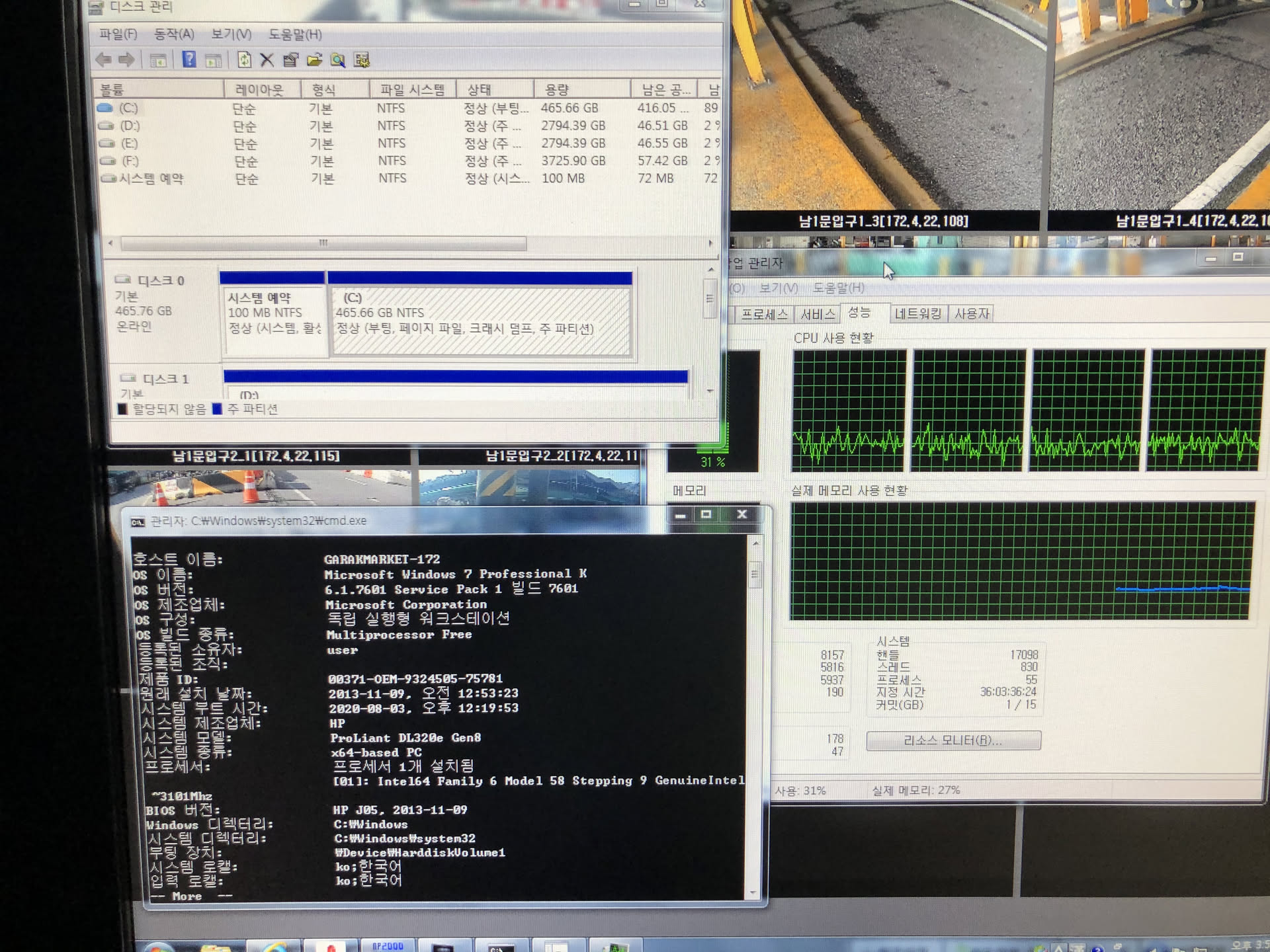Open the Properties icon in Disk Management toolbar
This screenshot has height=952, width=1270.
tap(290, 60)
